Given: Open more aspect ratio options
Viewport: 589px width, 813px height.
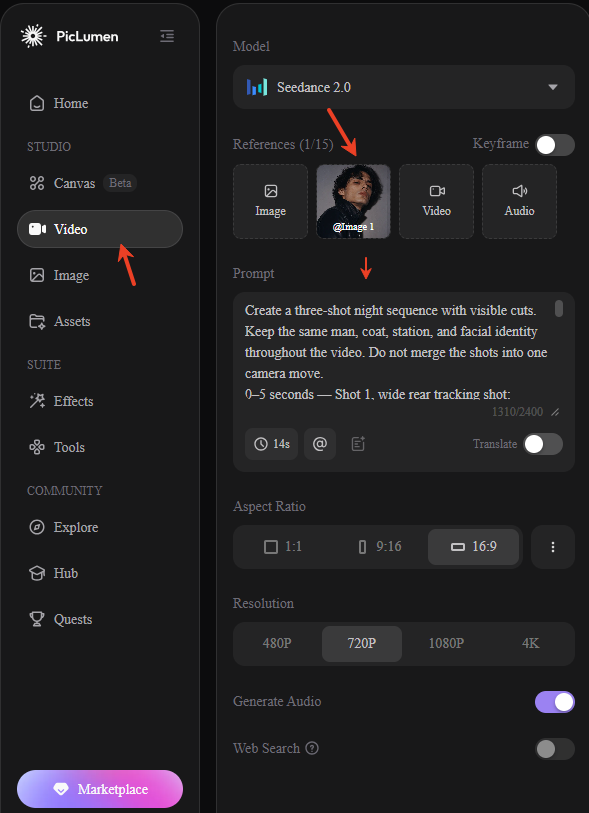Looking at the screenshot, I should [x=553, y=547].
